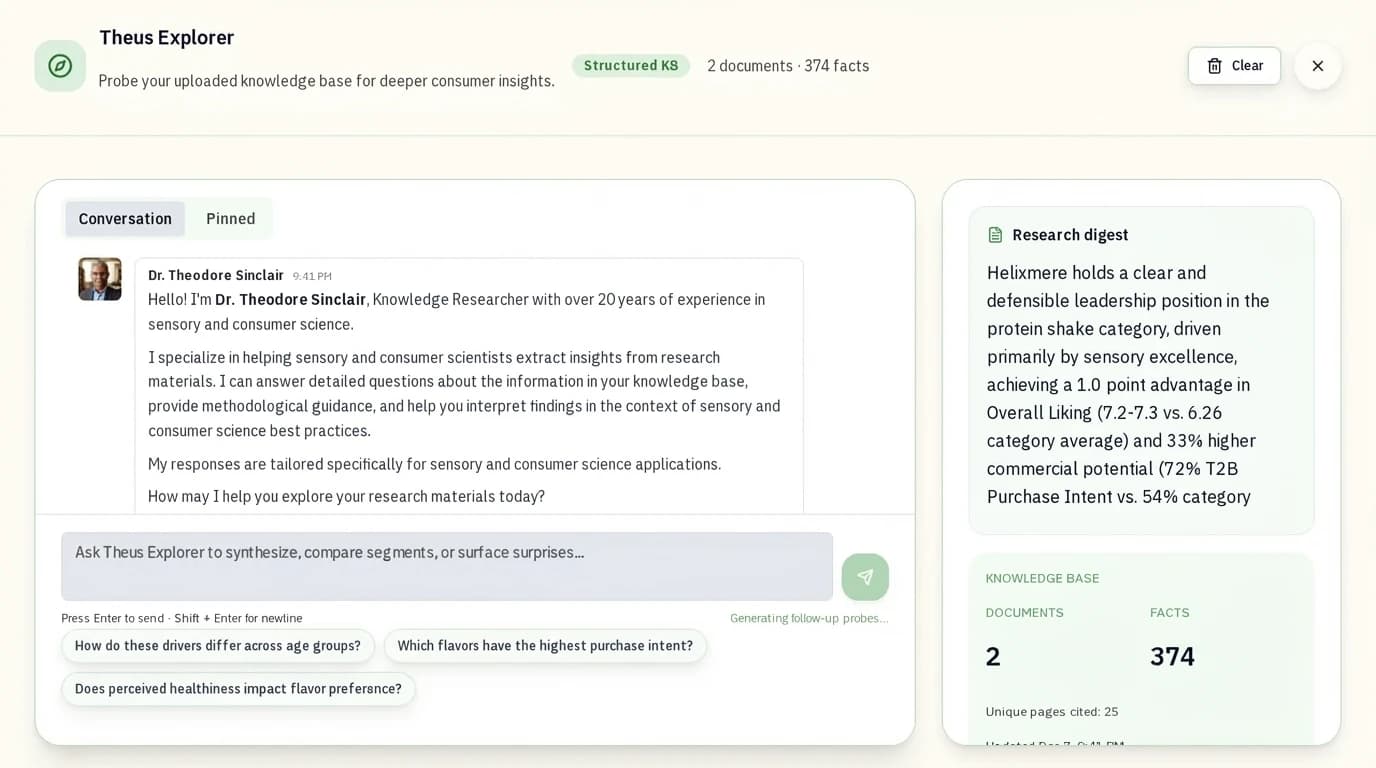Image resolution: width=1376 pixels, height=768 pixels.
Task: Ask "How do these drivers differ across age groups?"
Action: 217,646
